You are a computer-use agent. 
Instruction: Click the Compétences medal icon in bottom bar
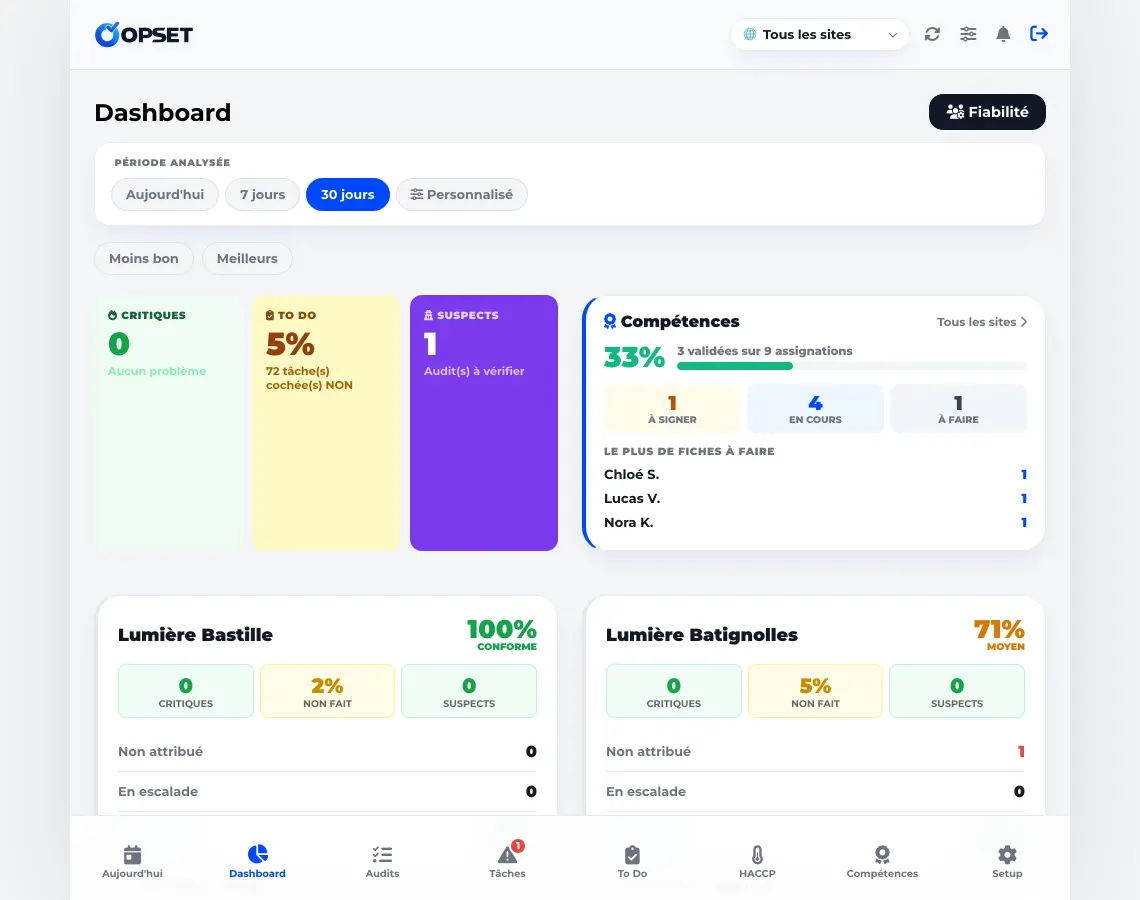pyautogui.click(x=882, y=854)
